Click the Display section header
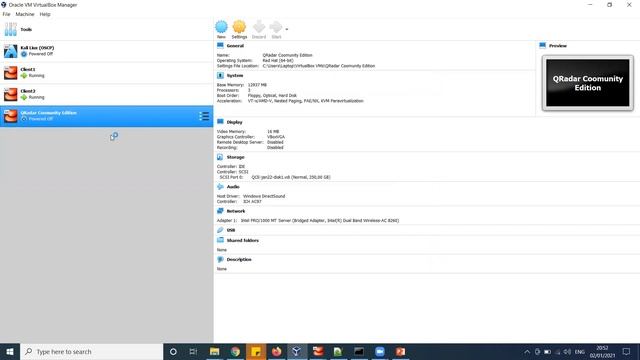640x360 pixels. [x=234, y=122]
